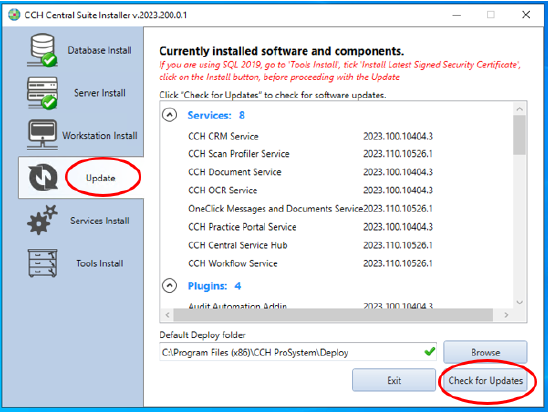Viewport: 550px width, 412px height.
Task: Click the horizontal scrollbar right arrow
Action: coord(506,315)
